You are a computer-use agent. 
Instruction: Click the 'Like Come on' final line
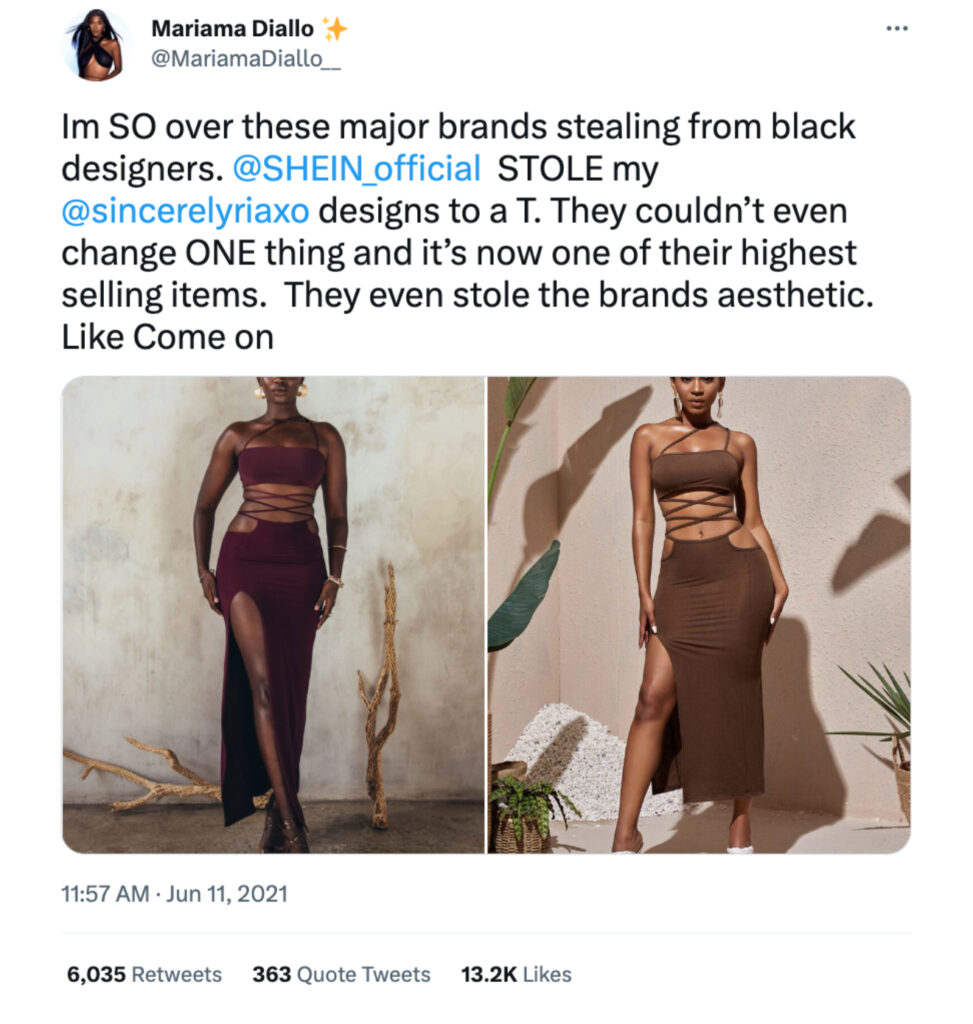[167, 338]
